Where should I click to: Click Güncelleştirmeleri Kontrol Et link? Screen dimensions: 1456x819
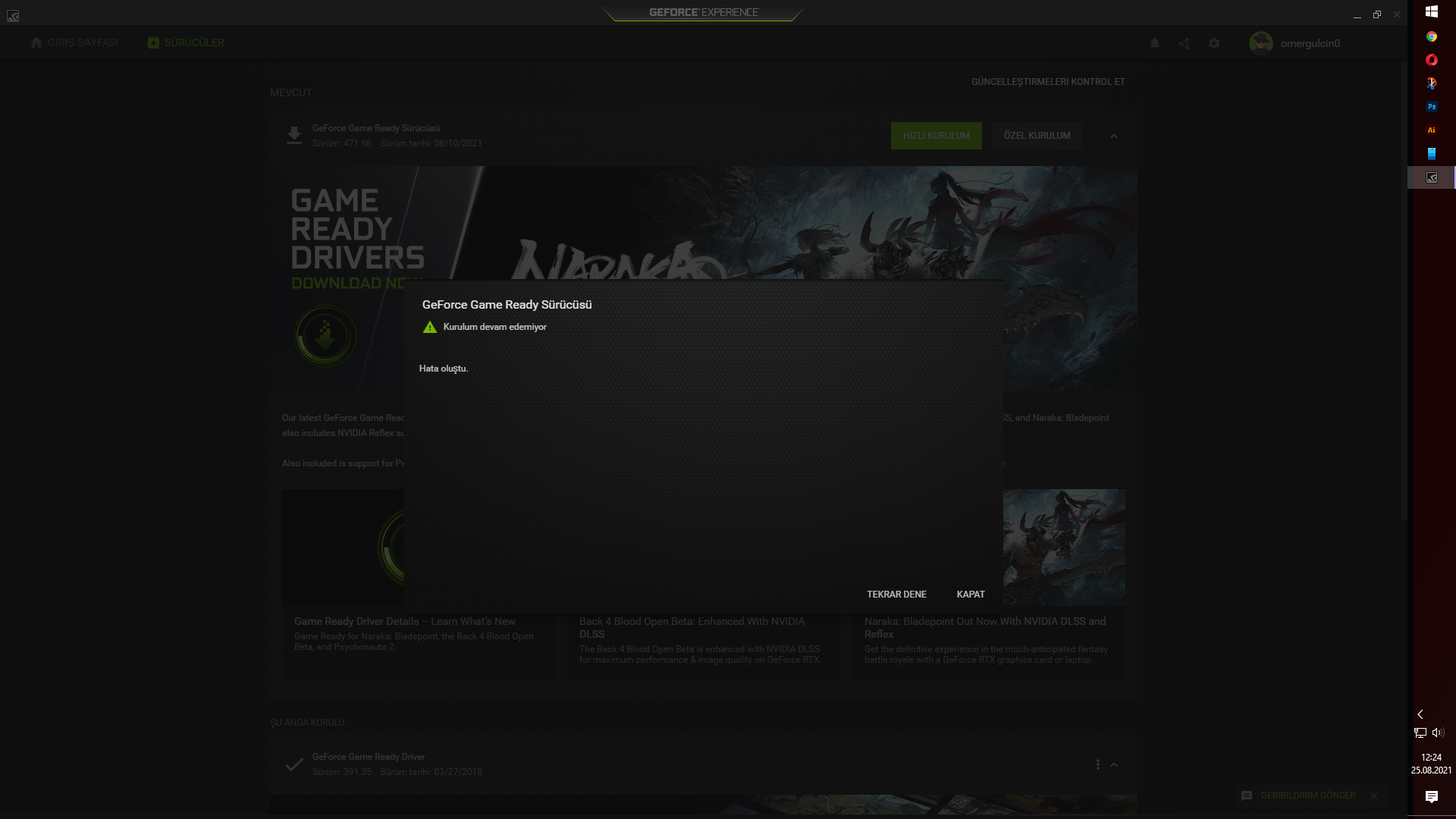1048,82
